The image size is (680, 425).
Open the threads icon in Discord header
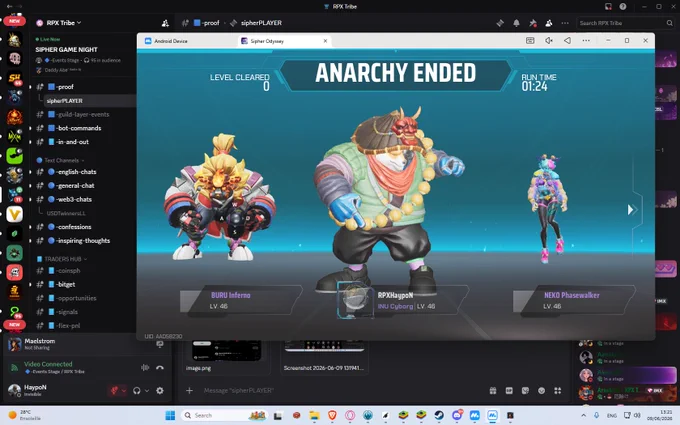[500, 23]
